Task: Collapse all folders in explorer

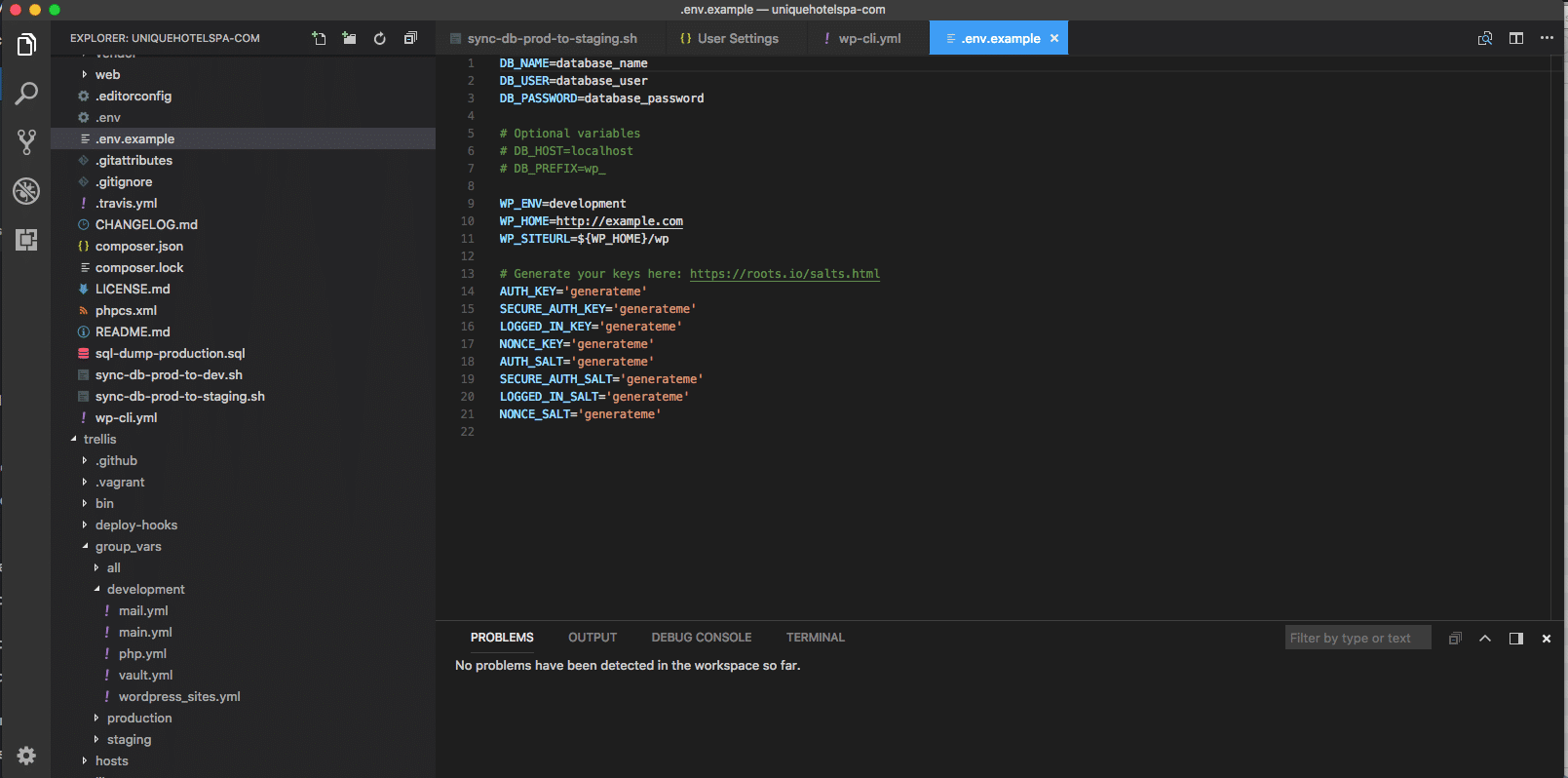Action: (x=410, y=38)
